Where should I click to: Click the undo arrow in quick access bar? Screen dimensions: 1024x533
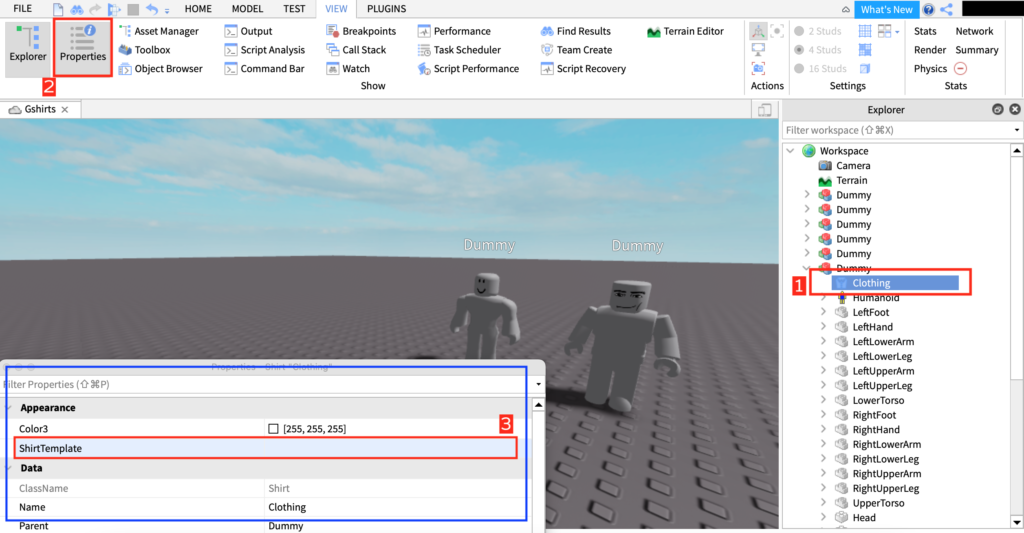point(152,9)
